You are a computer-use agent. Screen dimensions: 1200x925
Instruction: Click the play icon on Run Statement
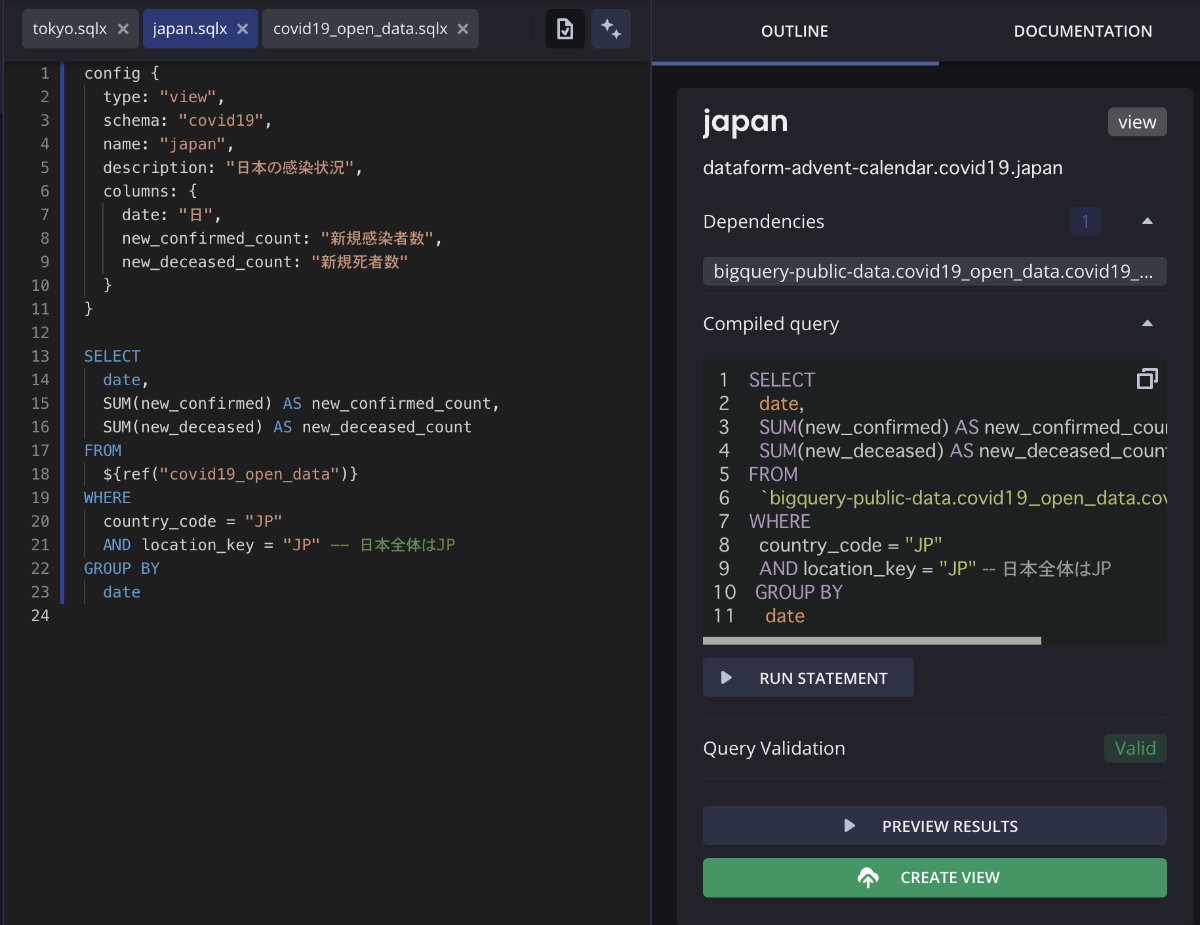click(727, 678)
